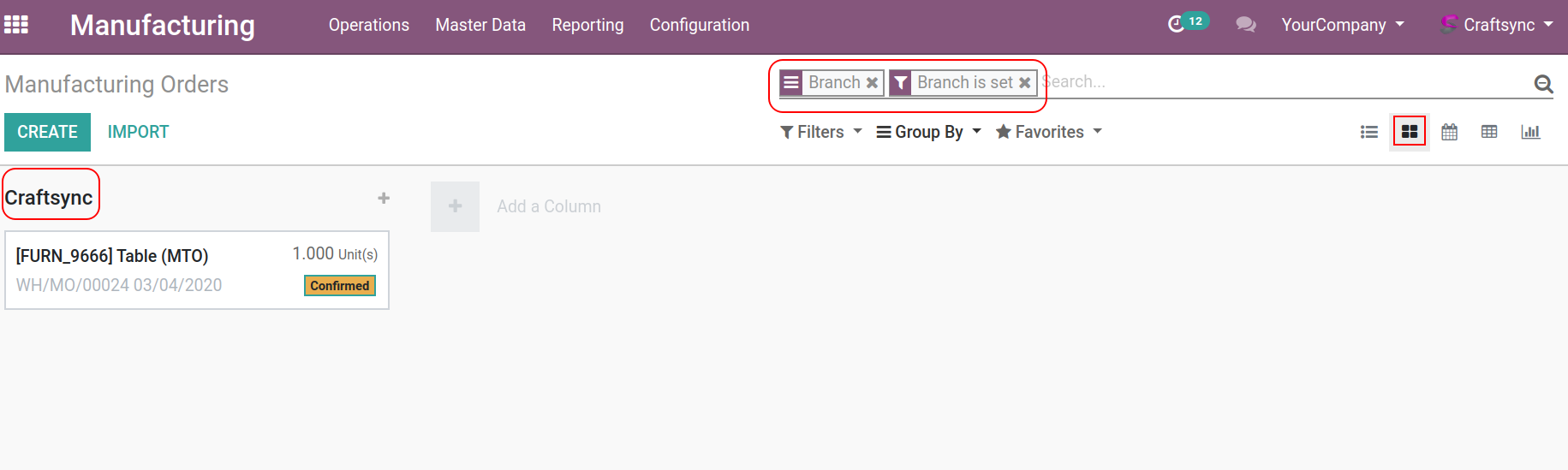
Task: Expand the Group By dropdown
Action: point(928,132)
